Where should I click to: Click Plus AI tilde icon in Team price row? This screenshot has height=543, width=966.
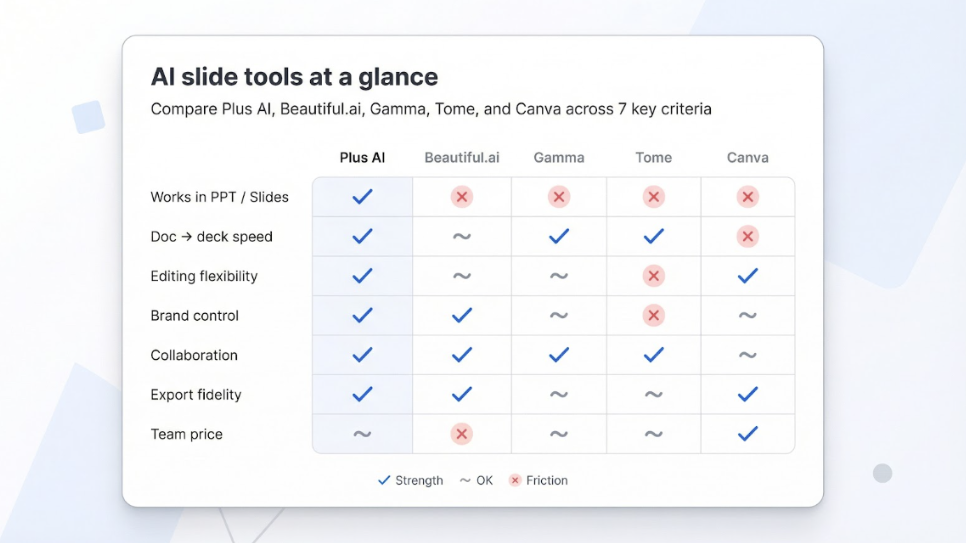362,434
